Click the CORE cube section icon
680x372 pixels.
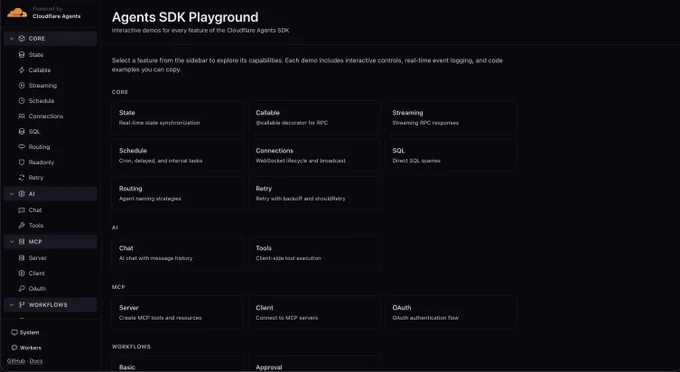pos(22,39)
